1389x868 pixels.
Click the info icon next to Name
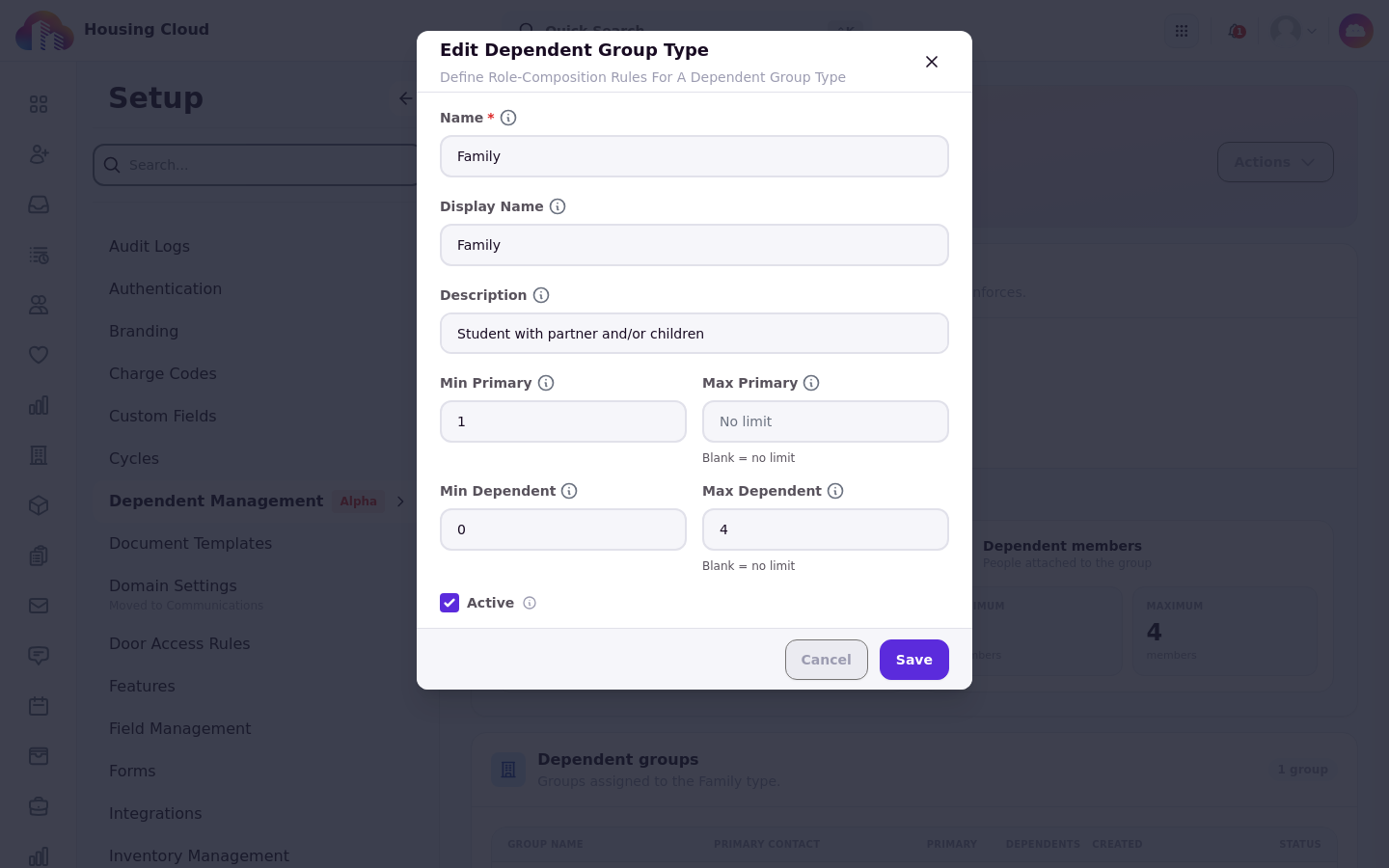508,118
